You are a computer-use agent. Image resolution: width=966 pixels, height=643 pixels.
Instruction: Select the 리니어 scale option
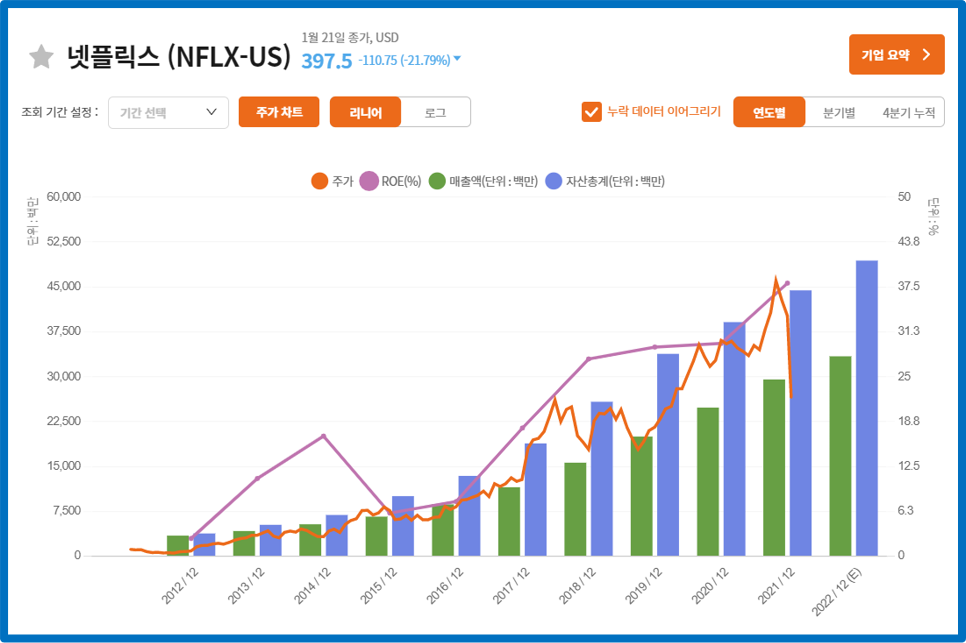coord(365,112)
